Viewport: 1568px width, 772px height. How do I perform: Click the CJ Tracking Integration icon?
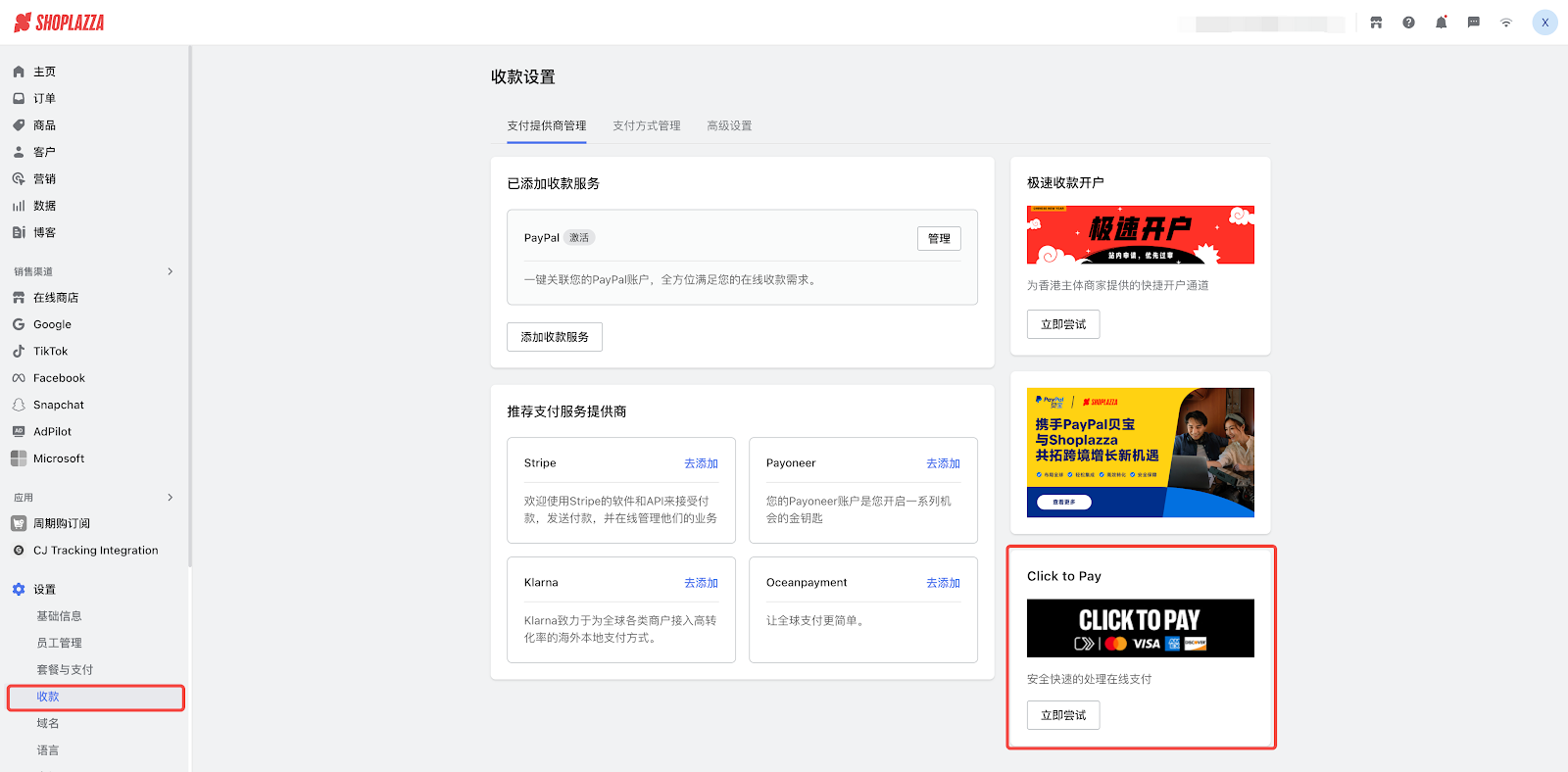tap(19, 551)
